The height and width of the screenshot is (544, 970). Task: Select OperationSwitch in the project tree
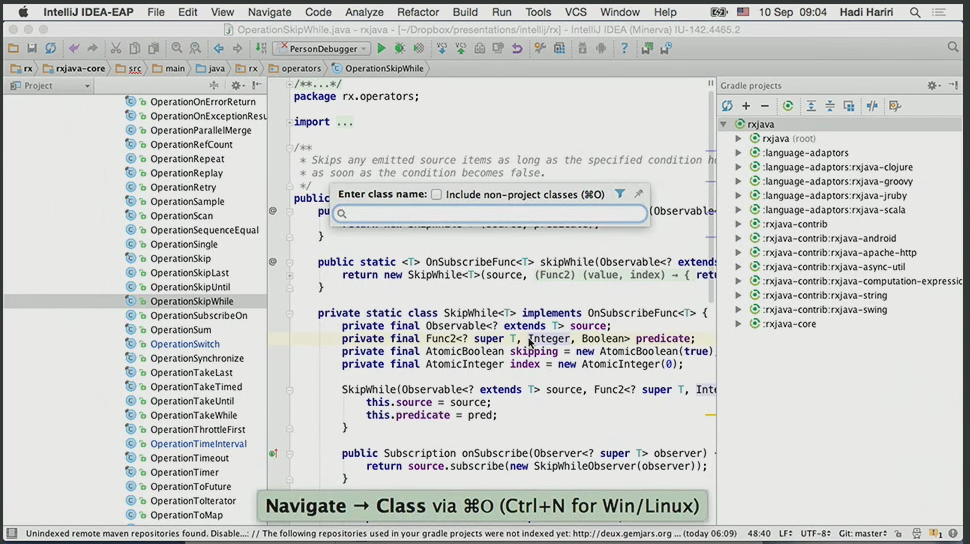[184, 344]
